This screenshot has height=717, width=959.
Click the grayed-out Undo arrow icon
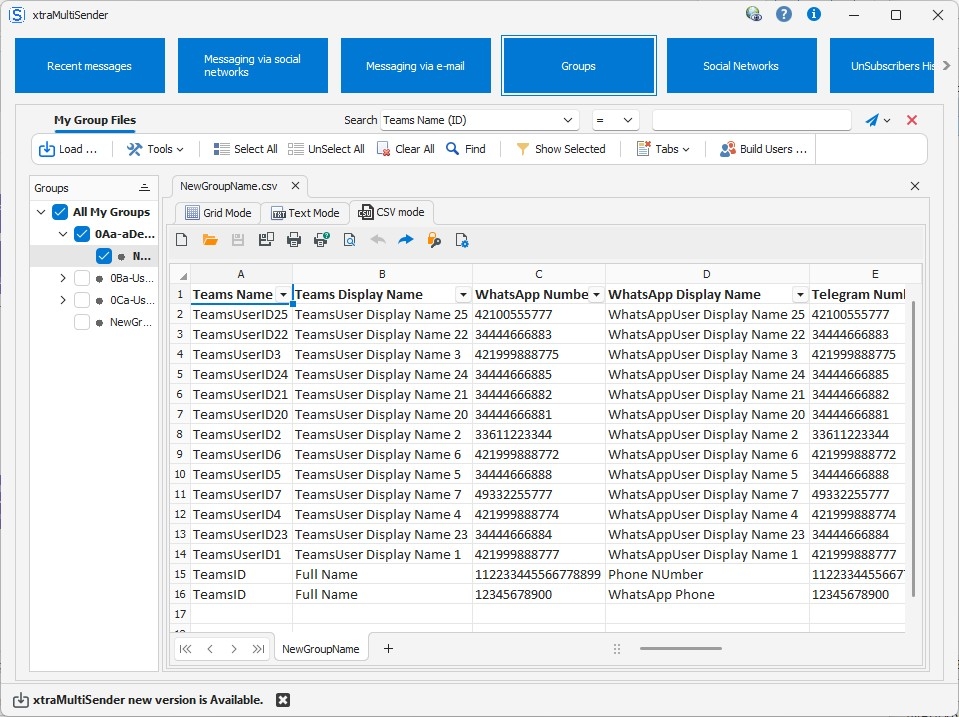pyautogui.click(x=378, y=240)
